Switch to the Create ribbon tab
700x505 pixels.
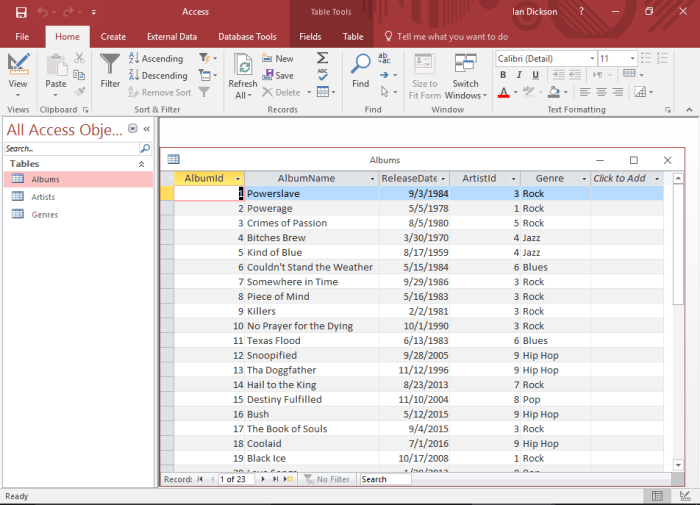tap(113, 37)
